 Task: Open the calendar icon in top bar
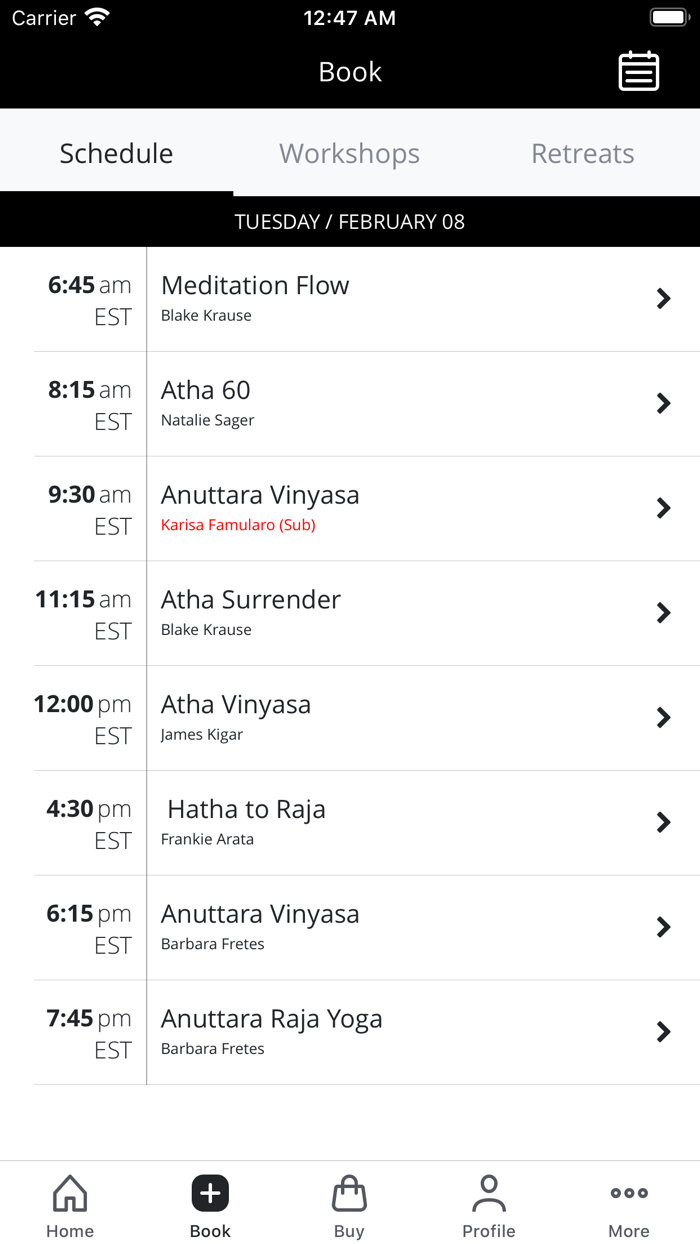tap(638, 71)
